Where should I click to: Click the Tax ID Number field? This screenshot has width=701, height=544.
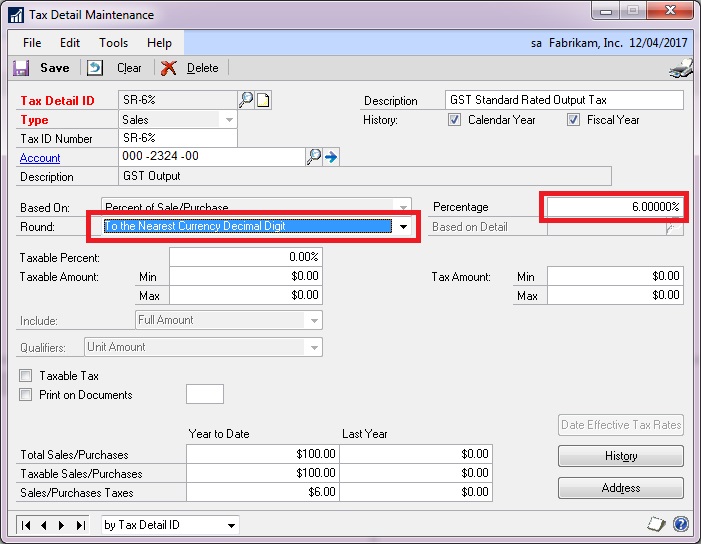[178, 138]
